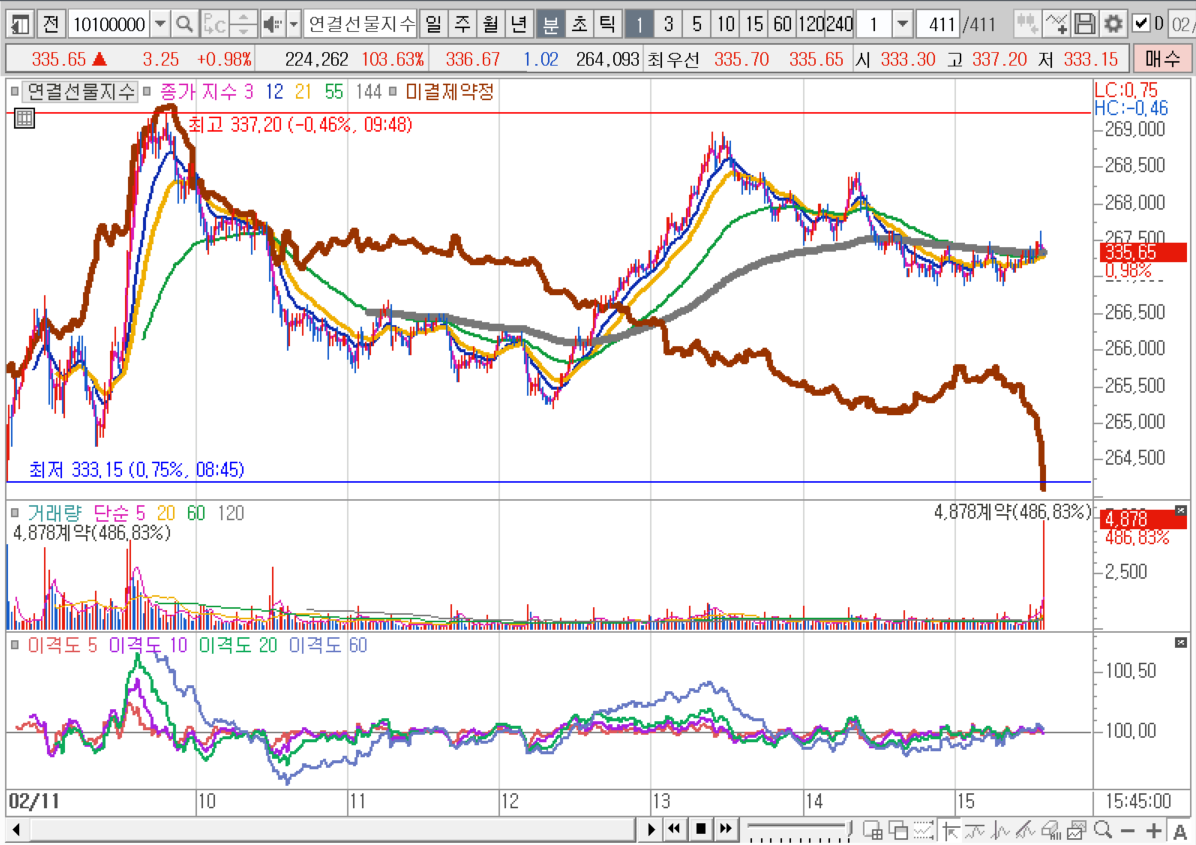
Task: Toggle the 연결선물지수 series marker in legend
Action: tap(15, 93)
